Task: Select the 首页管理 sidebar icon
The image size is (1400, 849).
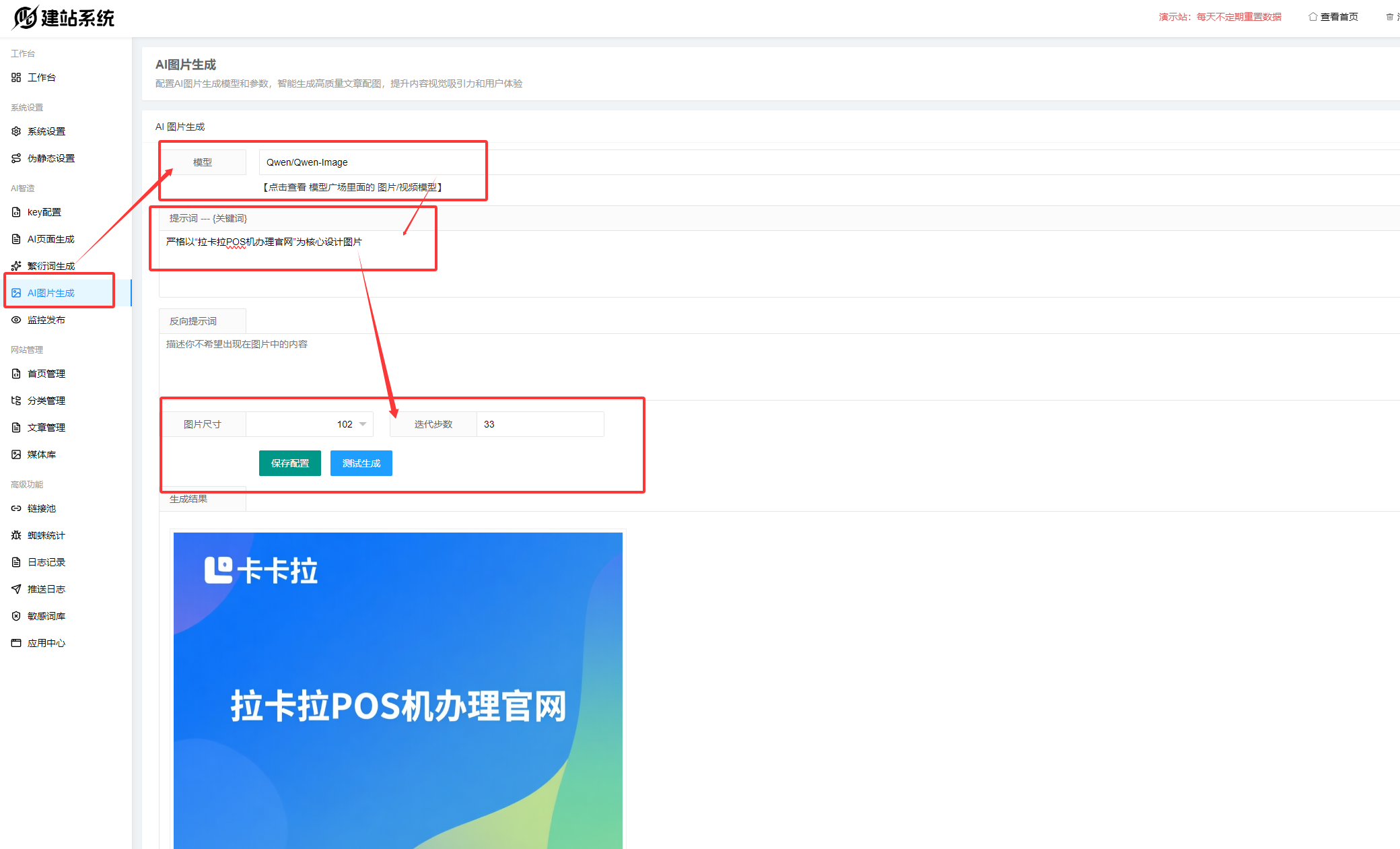Action: pos(16,373)
